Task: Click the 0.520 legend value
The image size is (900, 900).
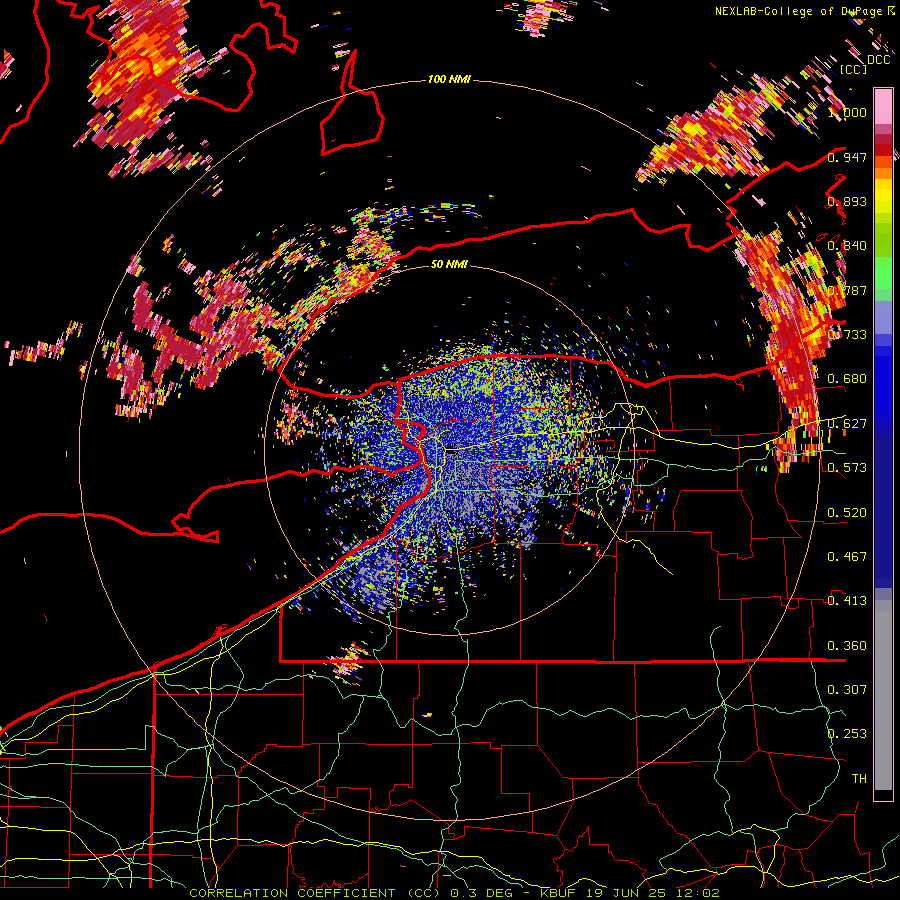Action: [x=847, y=513]
